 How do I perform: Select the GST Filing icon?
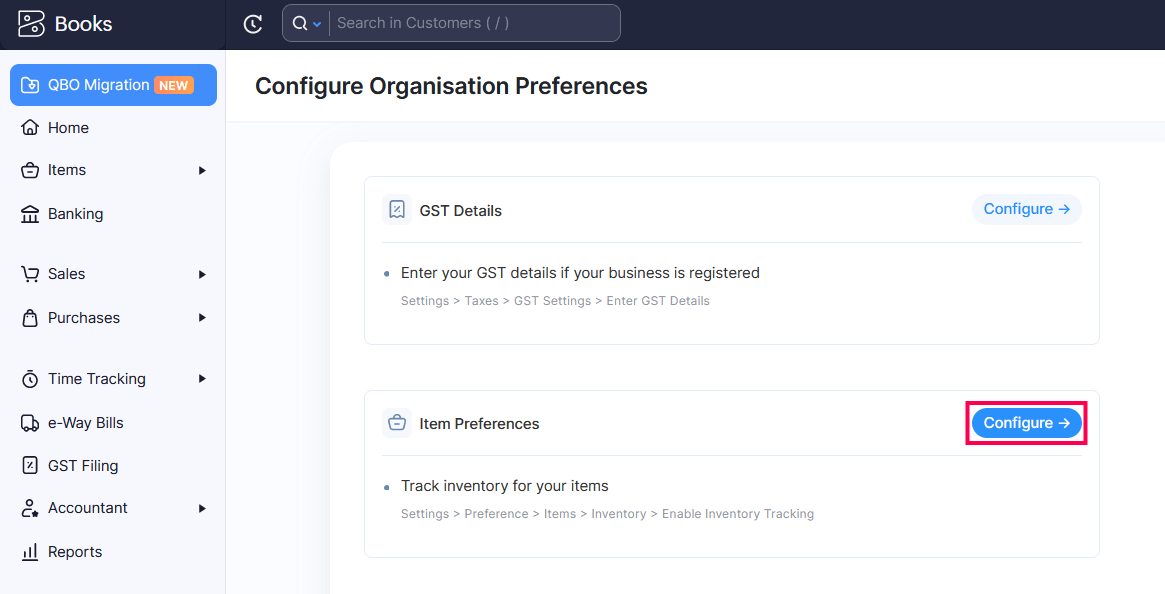point(29,465)
